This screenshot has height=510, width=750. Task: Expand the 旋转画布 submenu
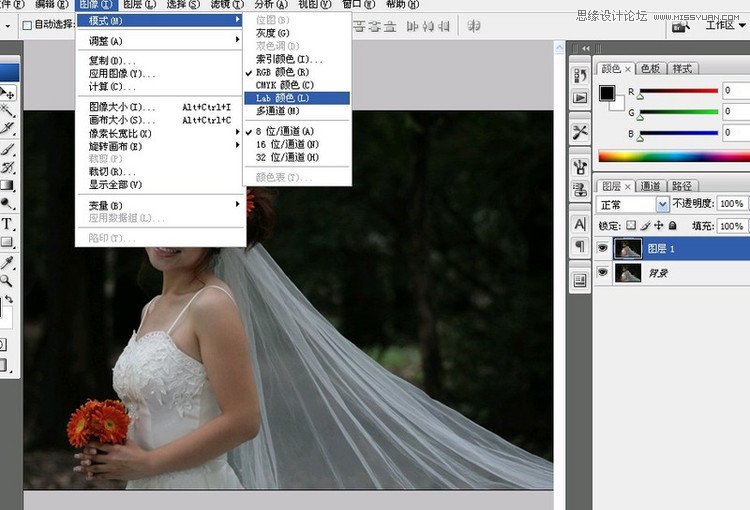tap(161, 146)
